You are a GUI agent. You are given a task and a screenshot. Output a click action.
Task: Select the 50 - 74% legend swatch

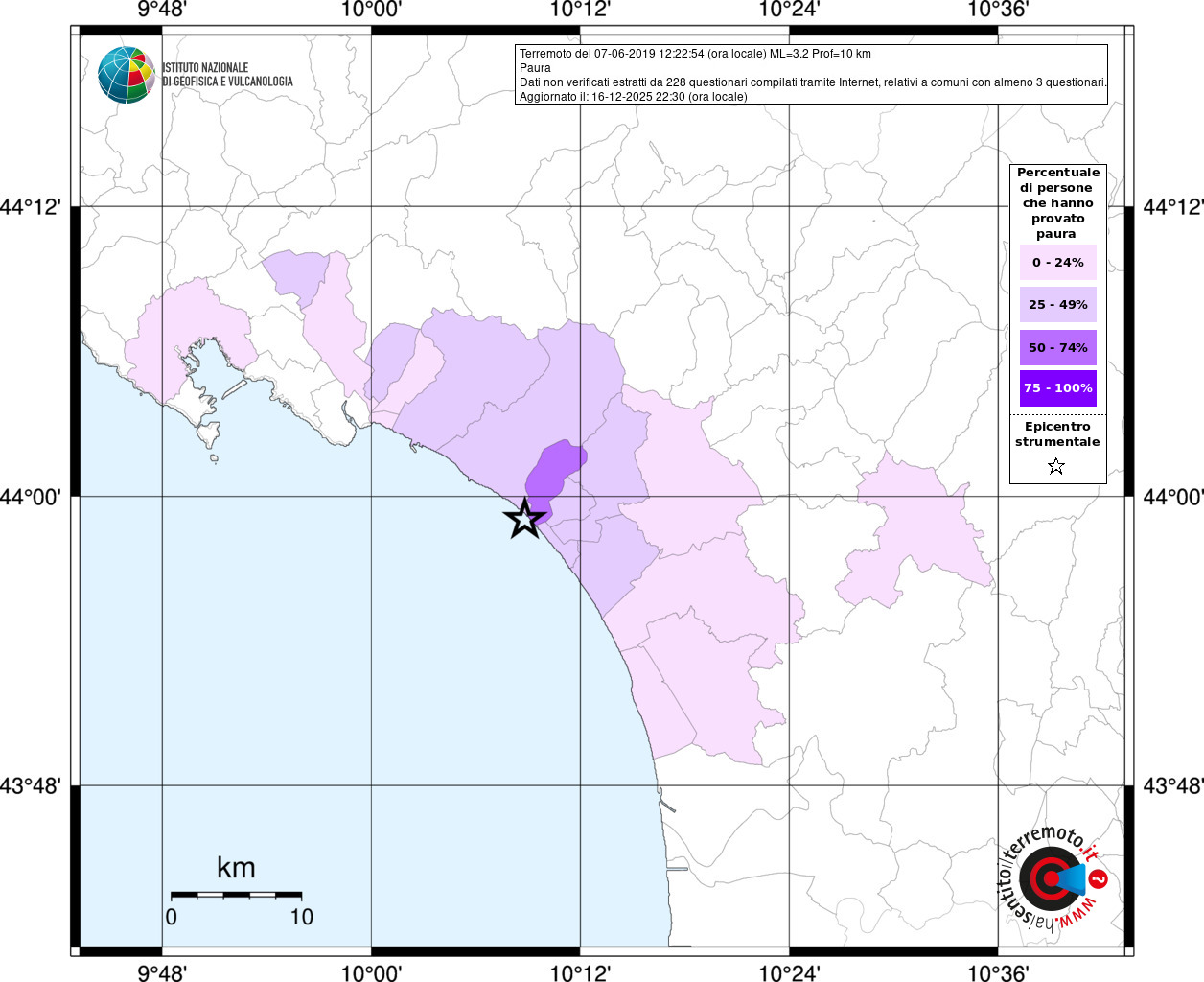tap(1058, 347)
